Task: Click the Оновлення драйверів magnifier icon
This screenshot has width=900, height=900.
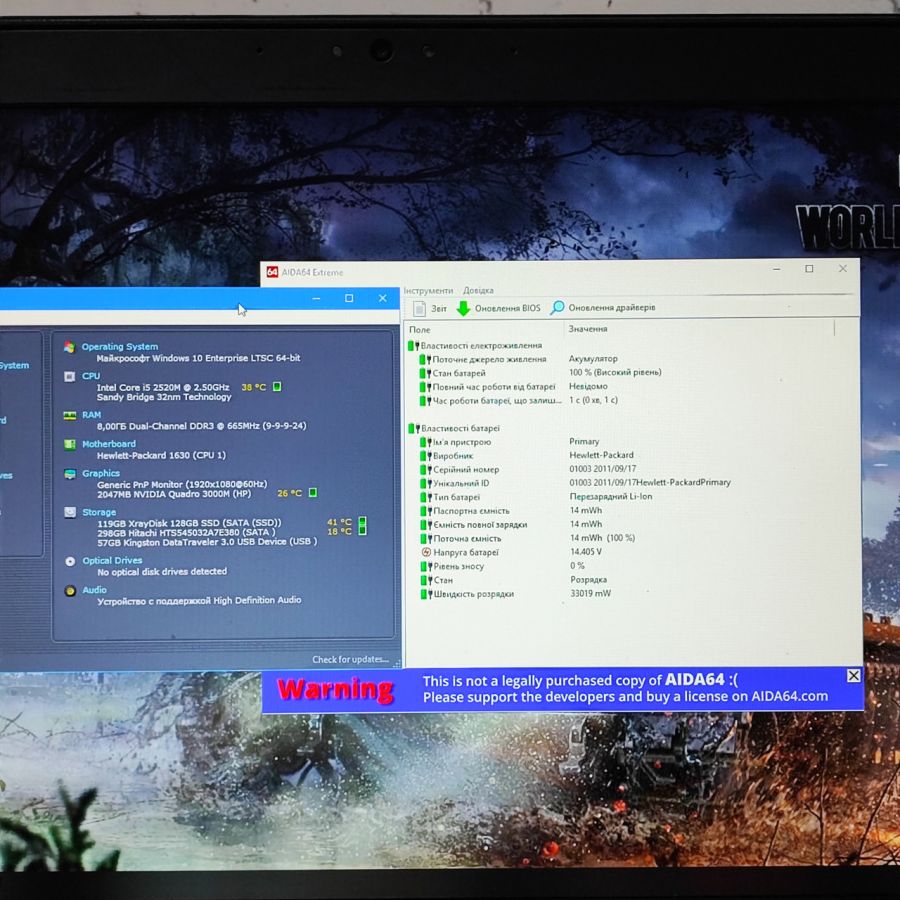Action: 557,308
